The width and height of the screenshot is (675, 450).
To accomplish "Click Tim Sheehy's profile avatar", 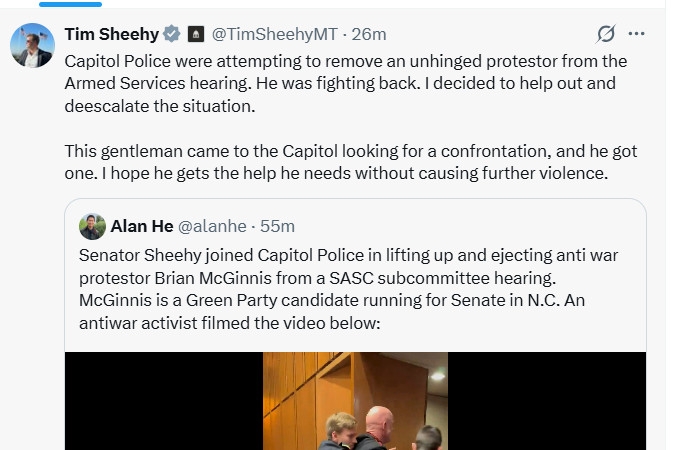I will 32,45.
